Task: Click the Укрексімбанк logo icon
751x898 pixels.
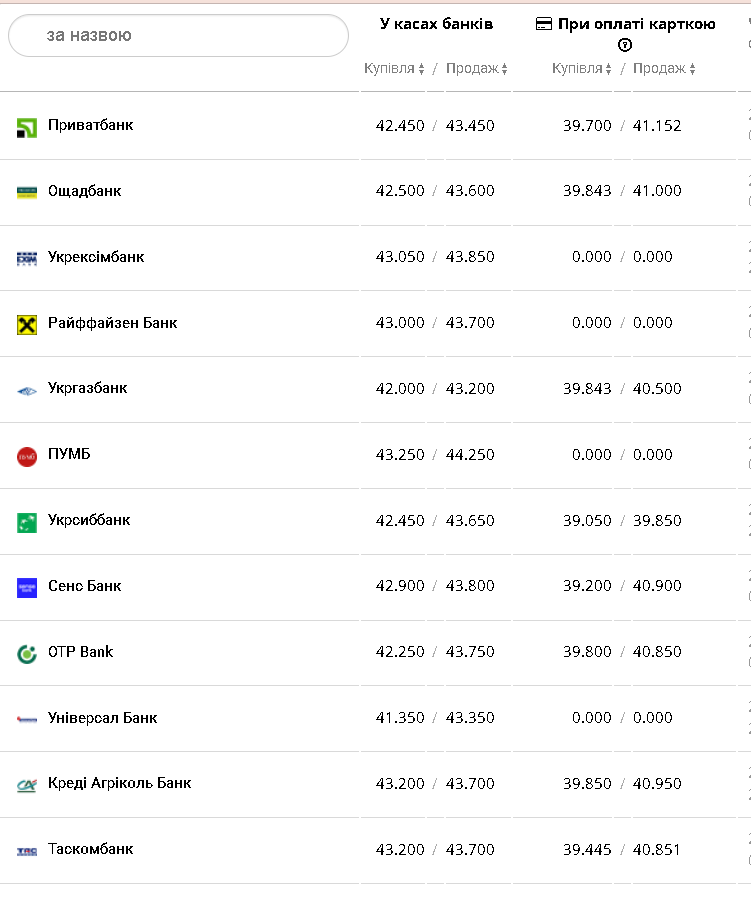Action: pos(27,258)
